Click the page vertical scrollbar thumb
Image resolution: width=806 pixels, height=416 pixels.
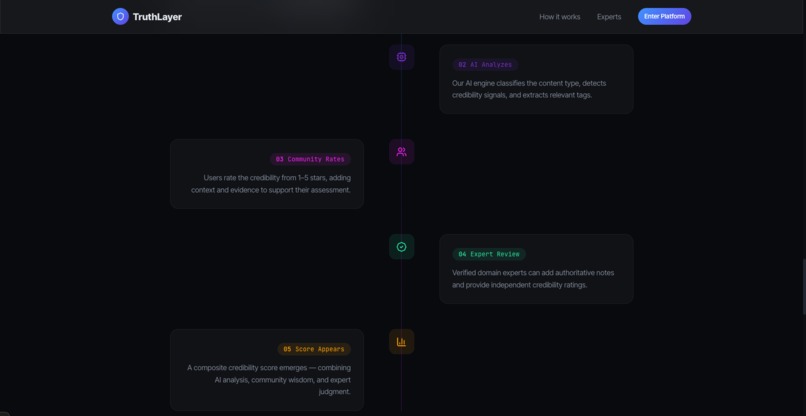click(x=804, y=286)
